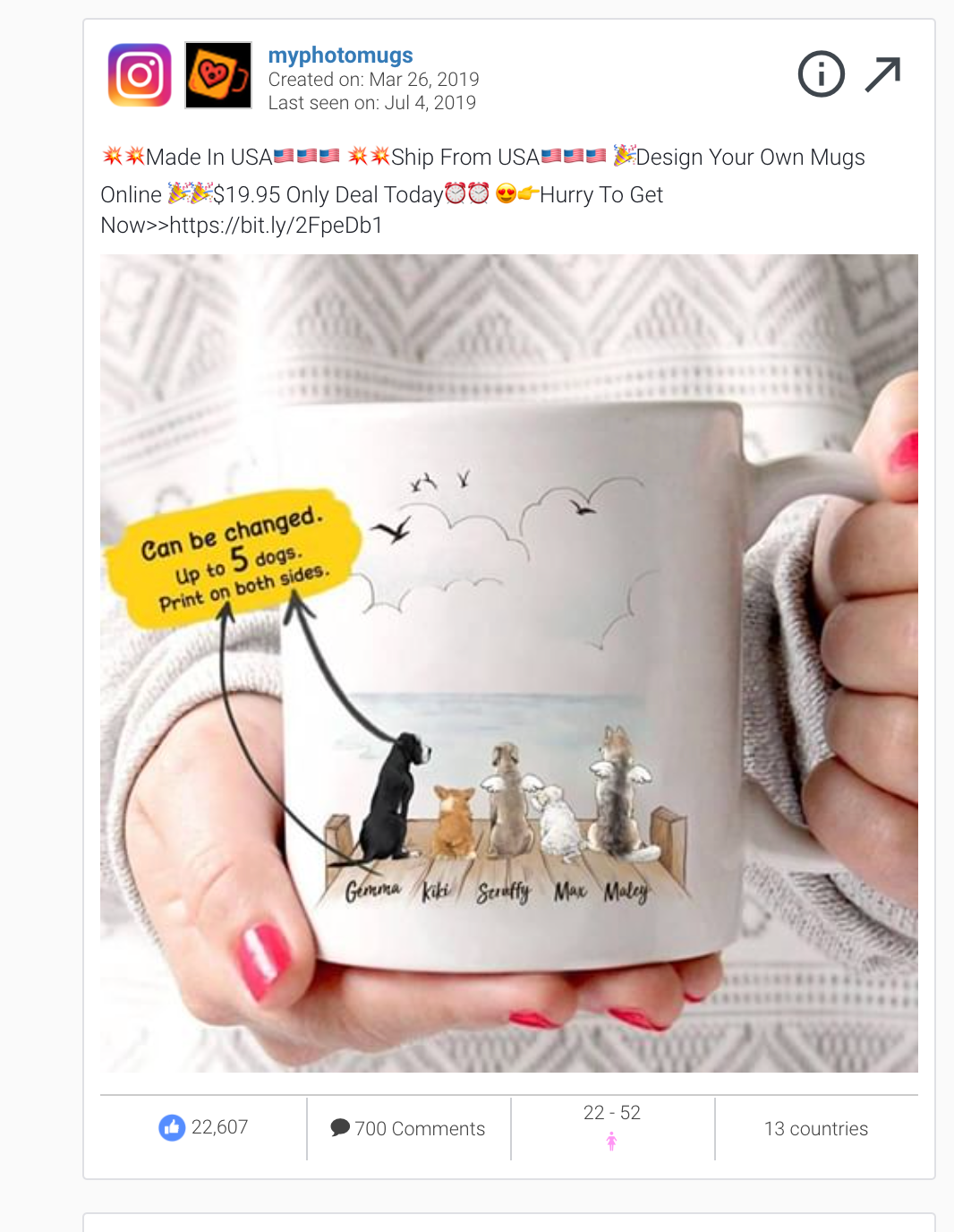Image resolution: width=954 pixels, height=1232 pixels.
Task: Open the myphotomugs advertiser link
Action: (x=341, y=56)
